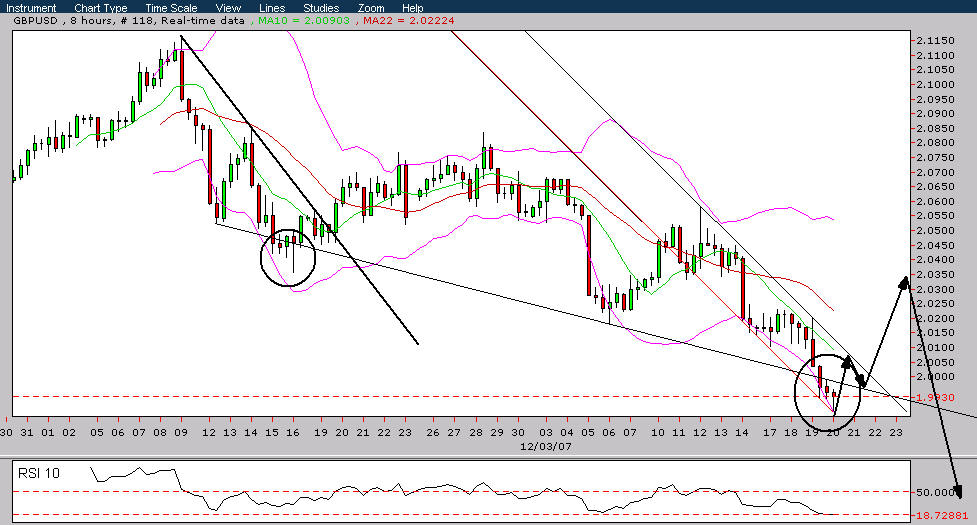Open the Studies menu

(x=321, y=8)
